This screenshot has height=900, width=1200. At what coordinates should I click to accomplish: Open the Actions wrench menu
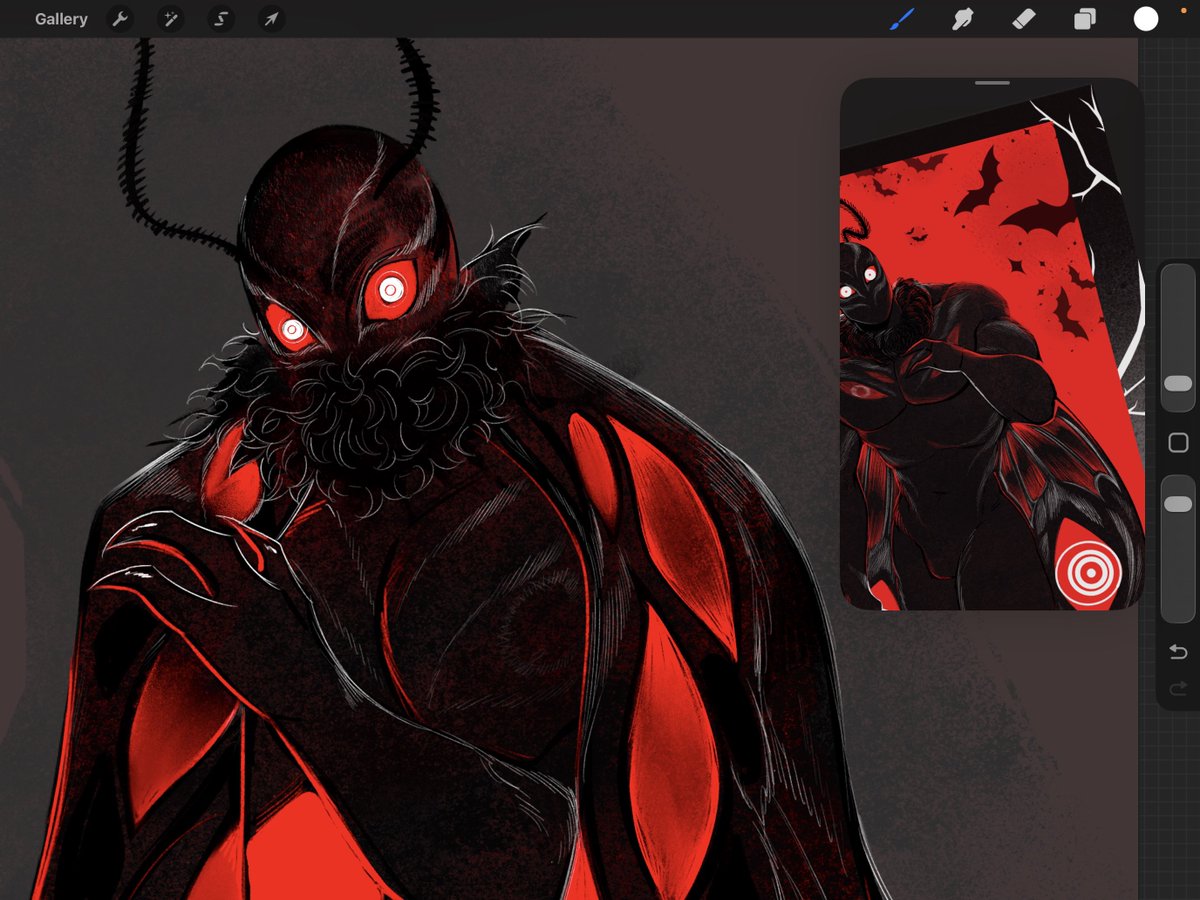click(x=120, y=19)
